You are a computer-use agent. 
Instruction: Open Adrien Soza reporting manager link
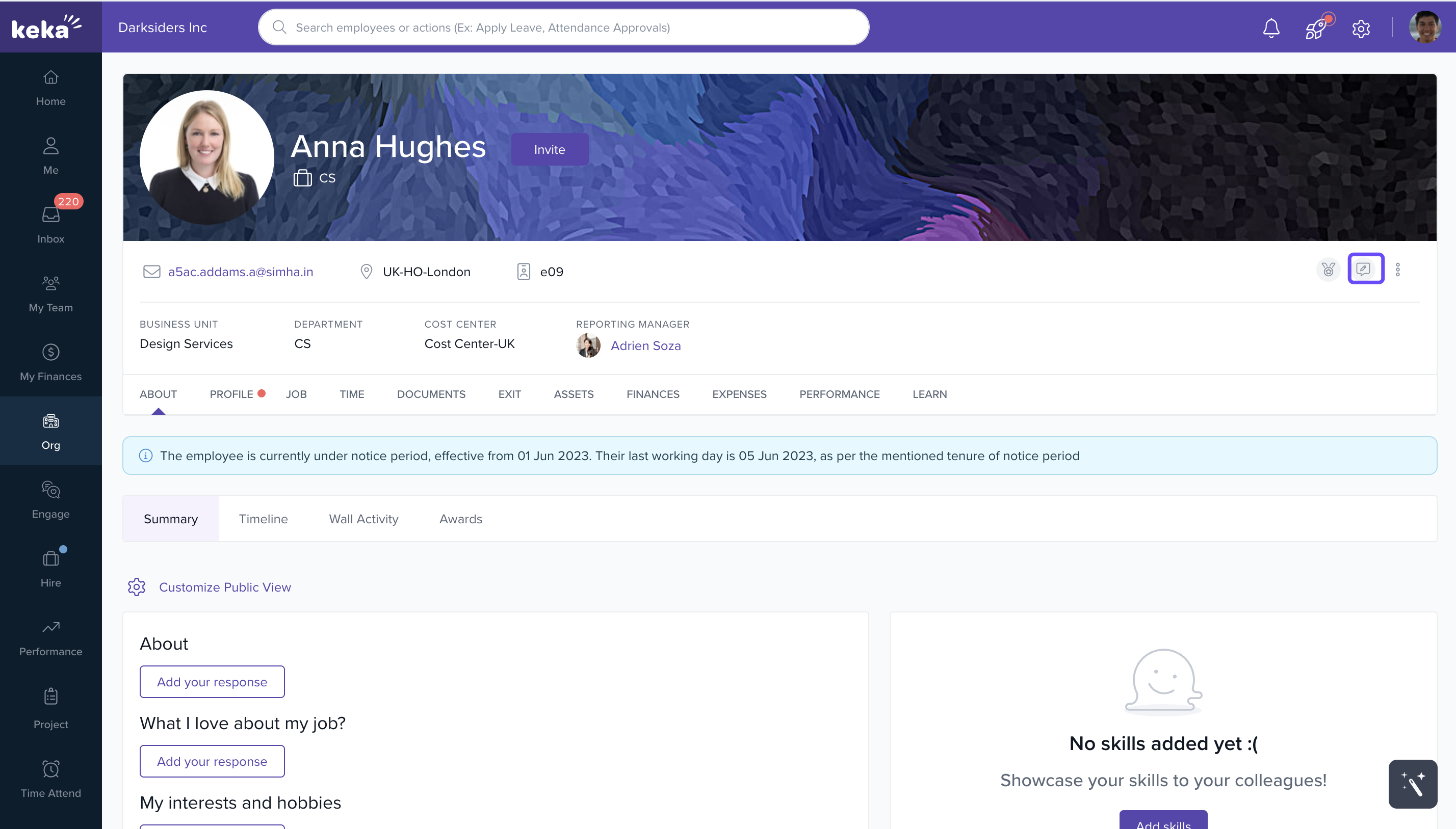click(645, 345)
